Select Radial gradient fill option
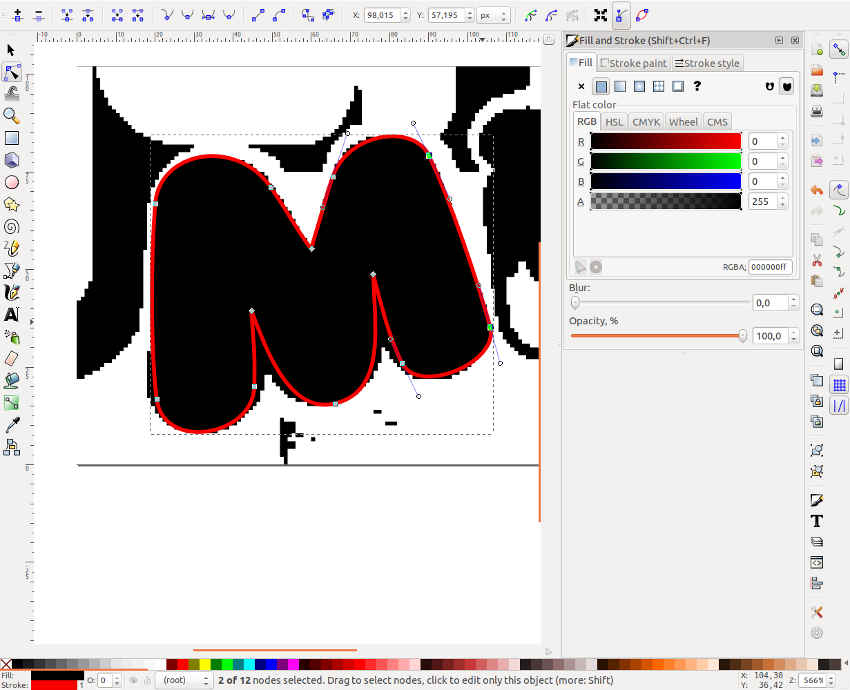The width and height of the screenshot is (850, 690). tap(639, 86)
